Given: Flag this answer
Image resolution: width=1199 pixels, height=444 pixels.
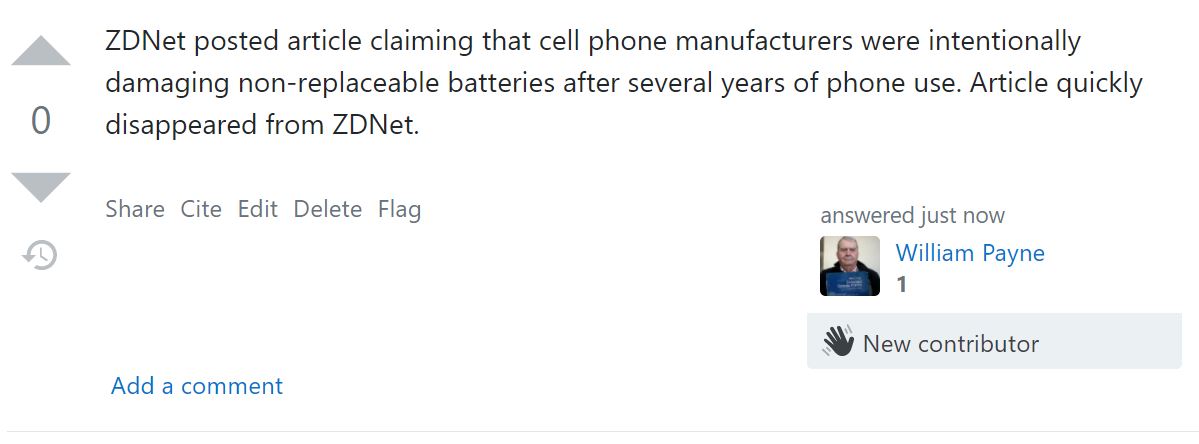Looking at the screenshot, I should 399,209.
